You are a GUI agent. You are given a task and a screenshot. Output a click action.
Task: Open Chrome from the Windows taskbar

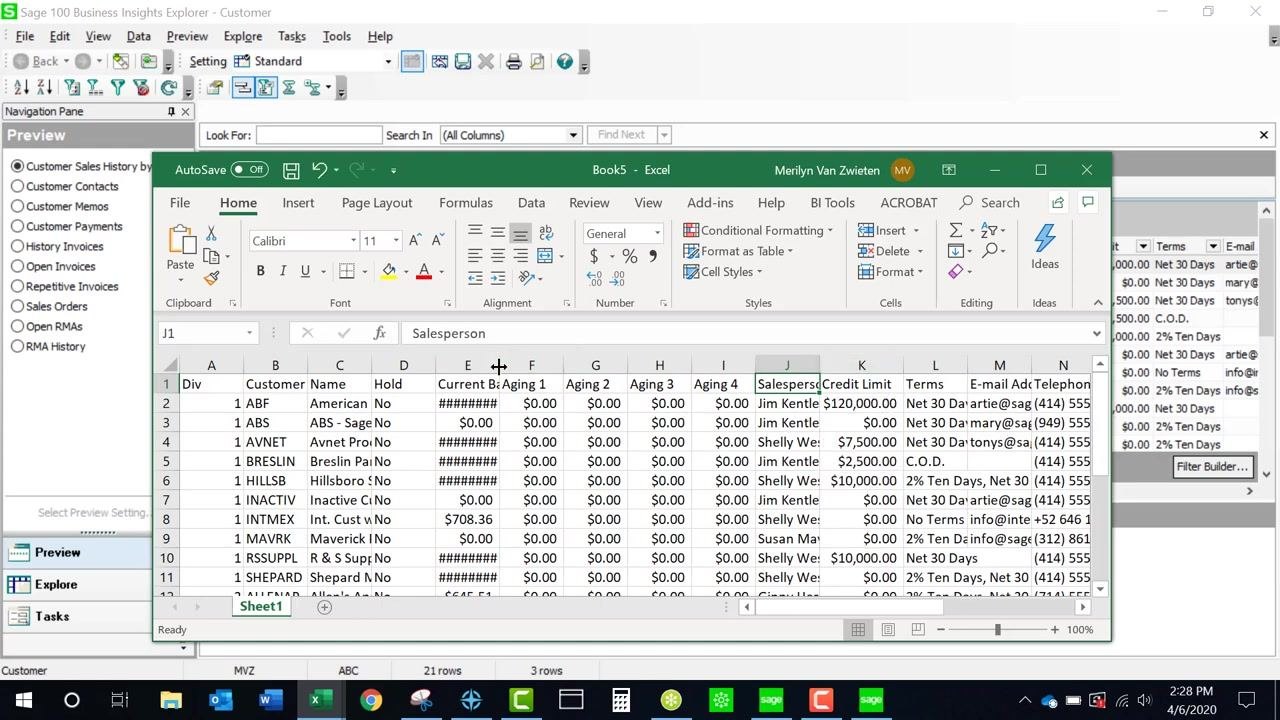tap(371, 700)
